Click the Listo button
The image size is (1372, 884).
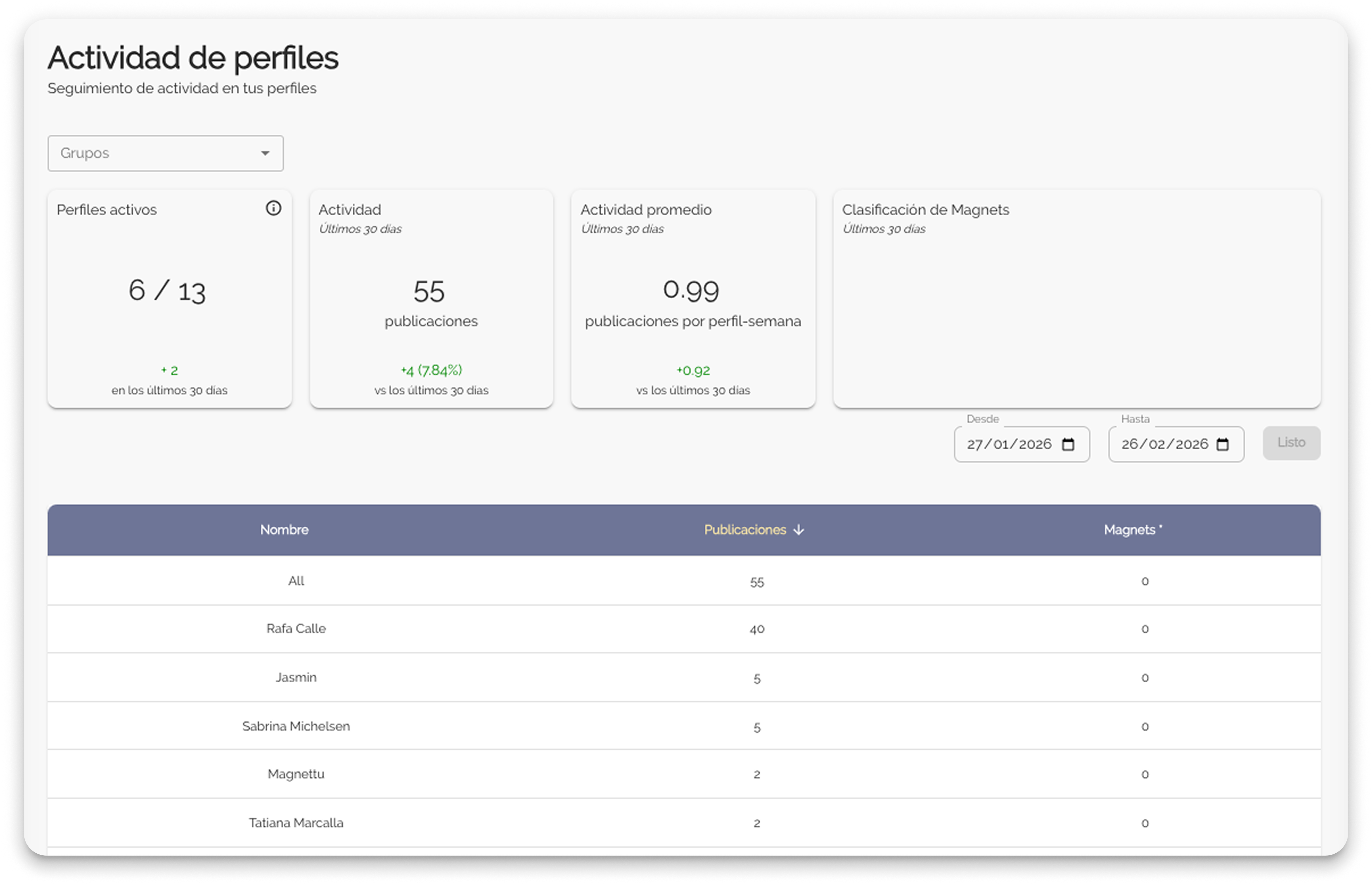[1291, 443]
